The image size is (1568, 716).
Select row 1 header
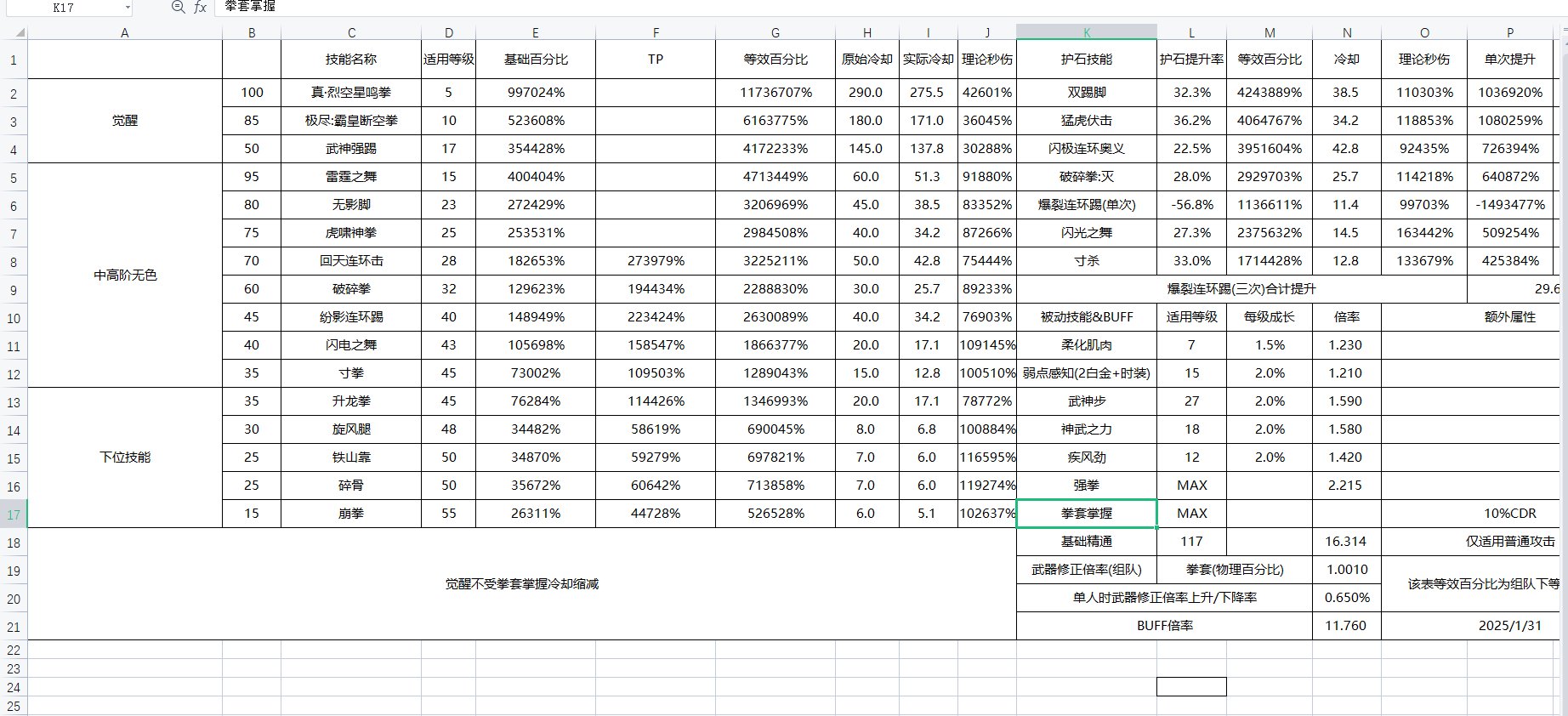pos(14,60)
